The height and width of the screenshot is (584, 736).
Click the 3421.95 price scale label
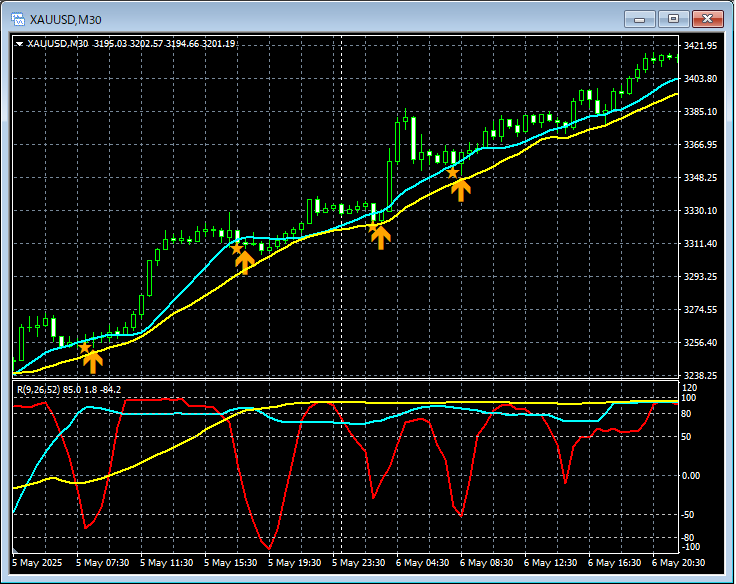click(700, 46)
